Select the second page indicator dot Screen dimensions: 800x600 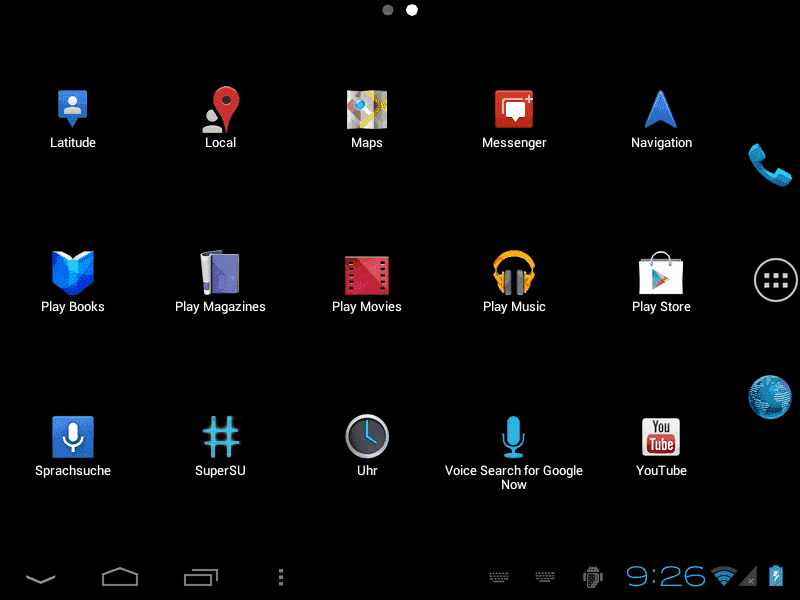click(x=412, y=10)
